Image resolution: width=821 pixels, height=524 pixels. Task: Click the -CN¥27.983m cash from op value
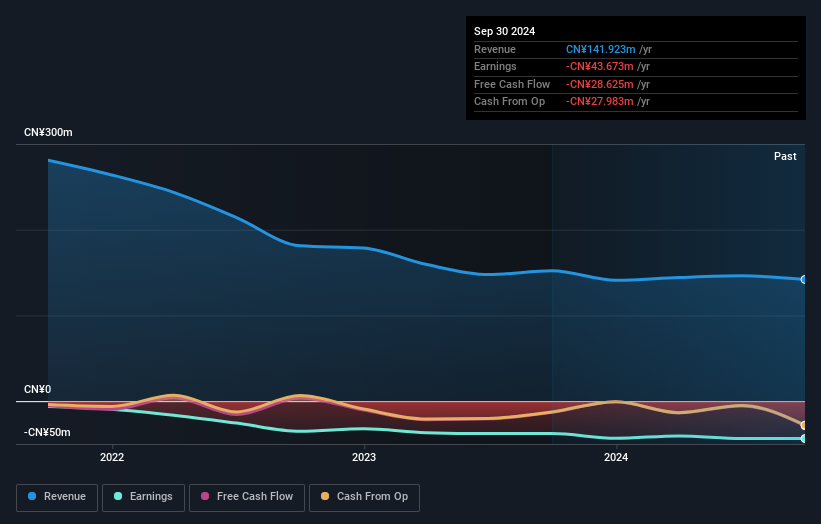[x=600, y=102]
